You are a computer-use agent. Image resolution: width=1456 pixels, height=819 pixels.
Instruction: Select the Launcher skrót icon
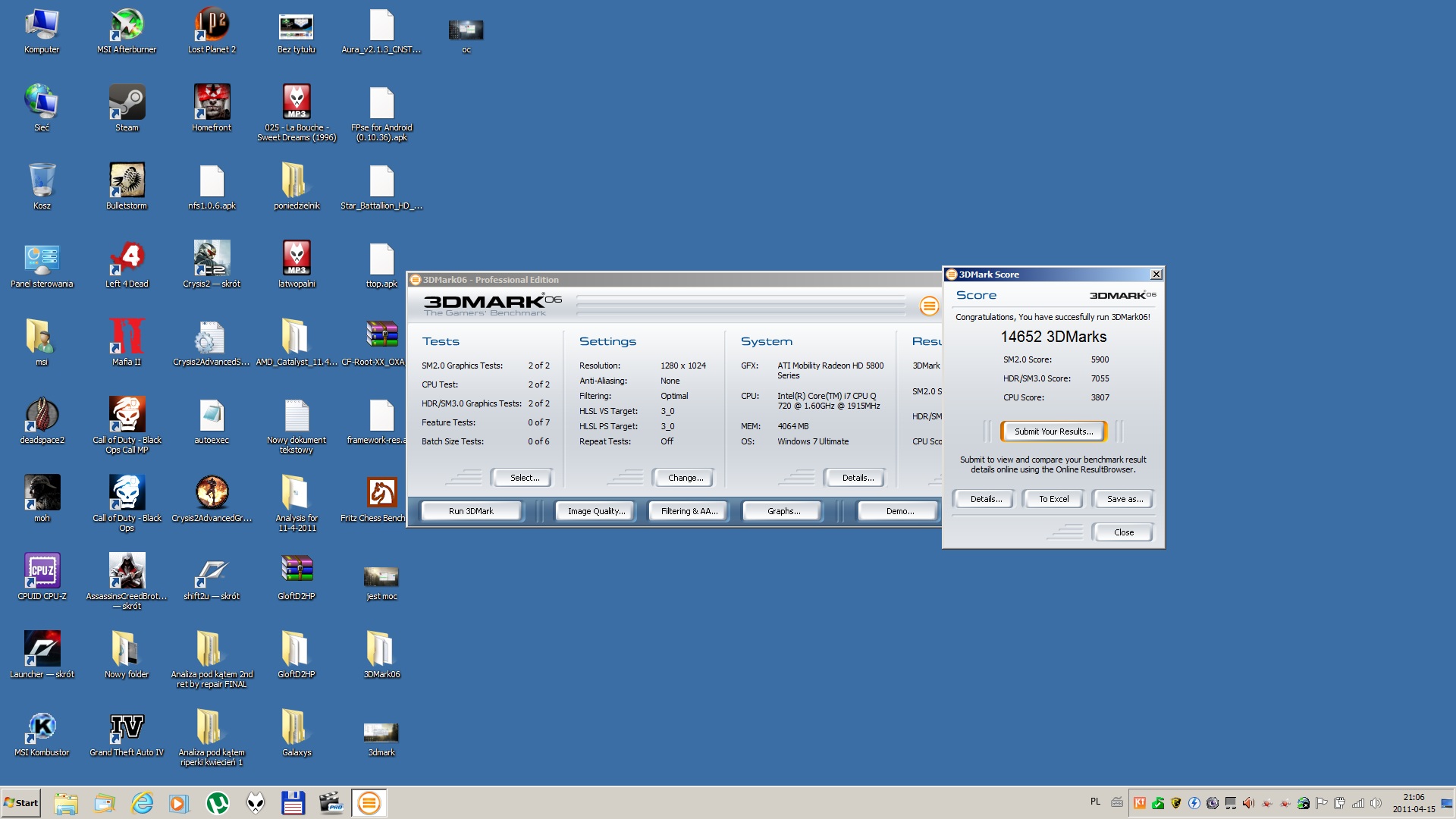42,655
